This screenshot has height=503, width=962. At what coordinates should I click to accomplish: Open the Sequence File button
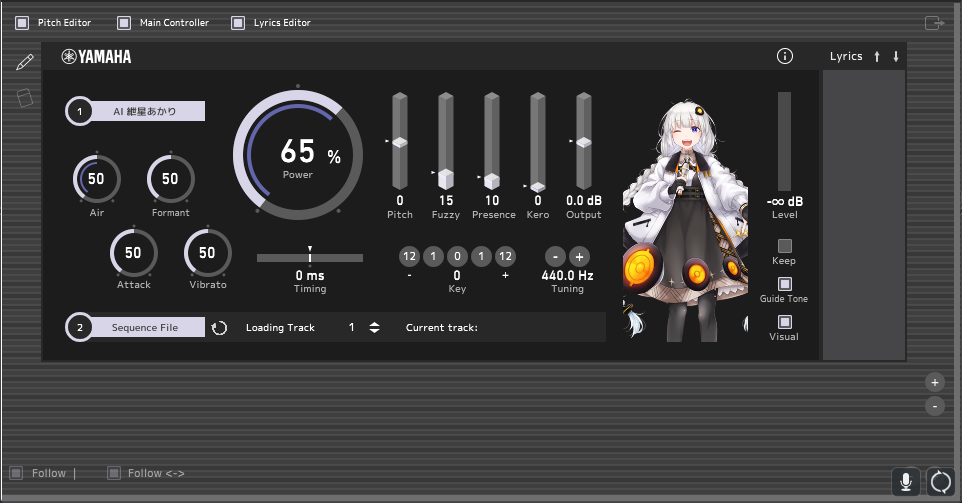coord(144,328)
